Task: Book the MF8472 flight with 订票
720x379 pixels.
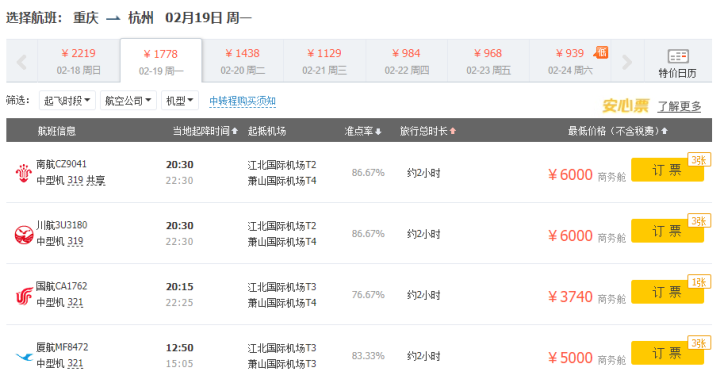Action: (667, 353)
